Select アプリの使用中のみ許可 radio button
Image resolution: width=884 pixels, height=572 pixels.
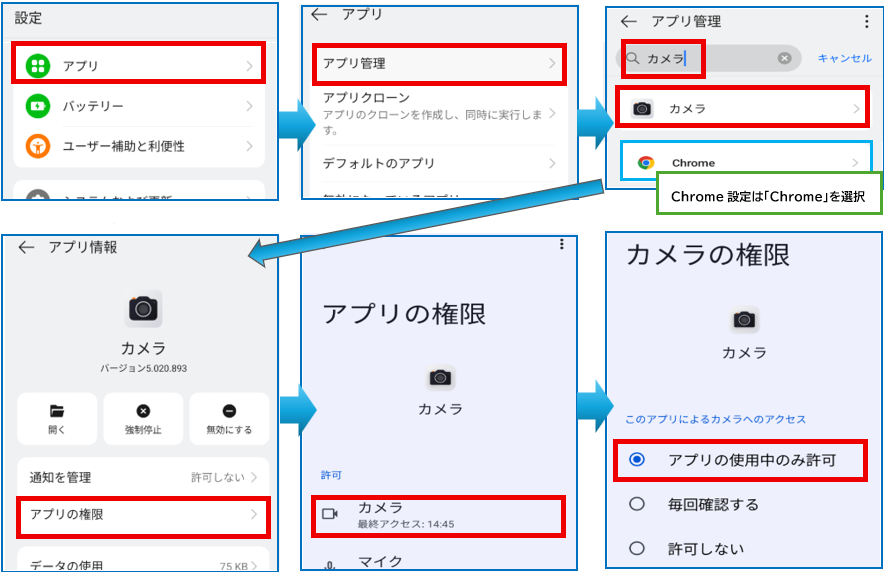click(637, 460)
